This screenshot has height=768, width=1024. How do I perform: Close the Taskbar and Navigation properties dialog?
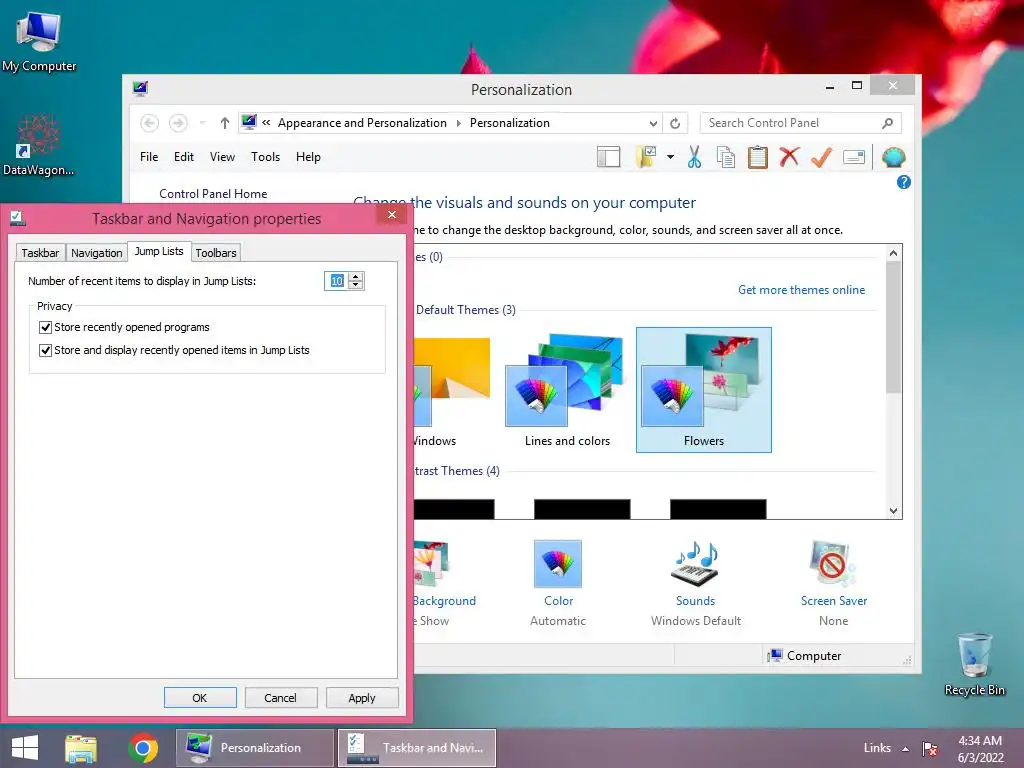point(392,214)
